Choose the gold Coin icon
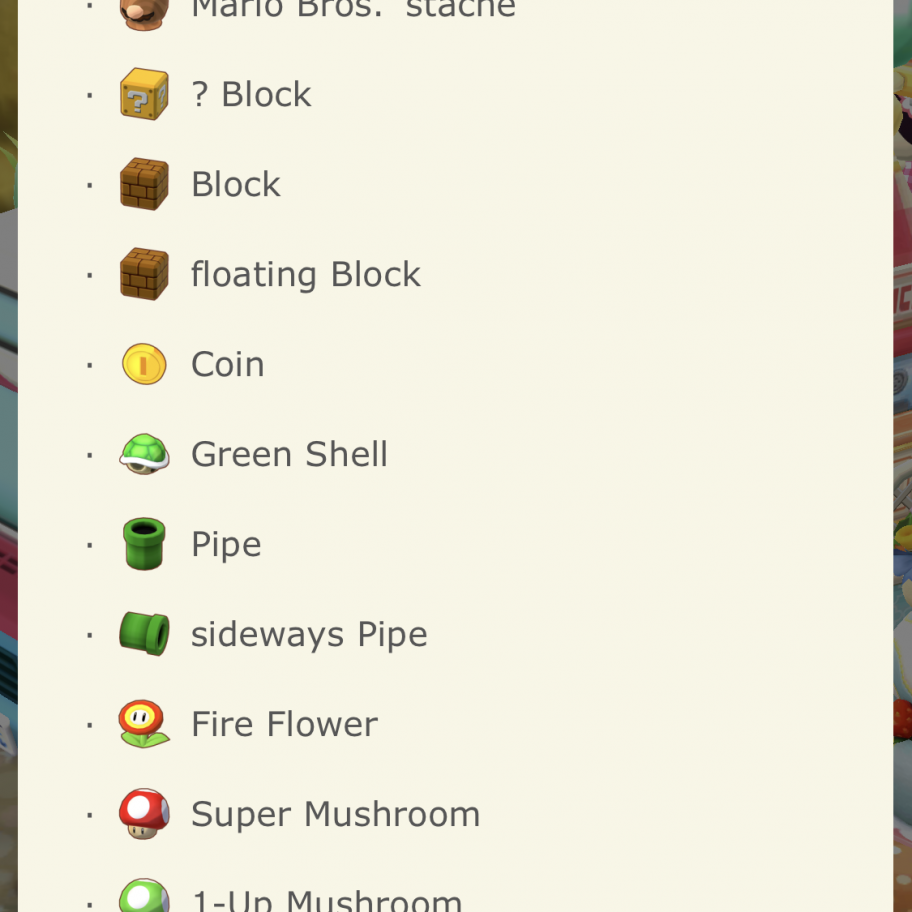 [144, 364]
